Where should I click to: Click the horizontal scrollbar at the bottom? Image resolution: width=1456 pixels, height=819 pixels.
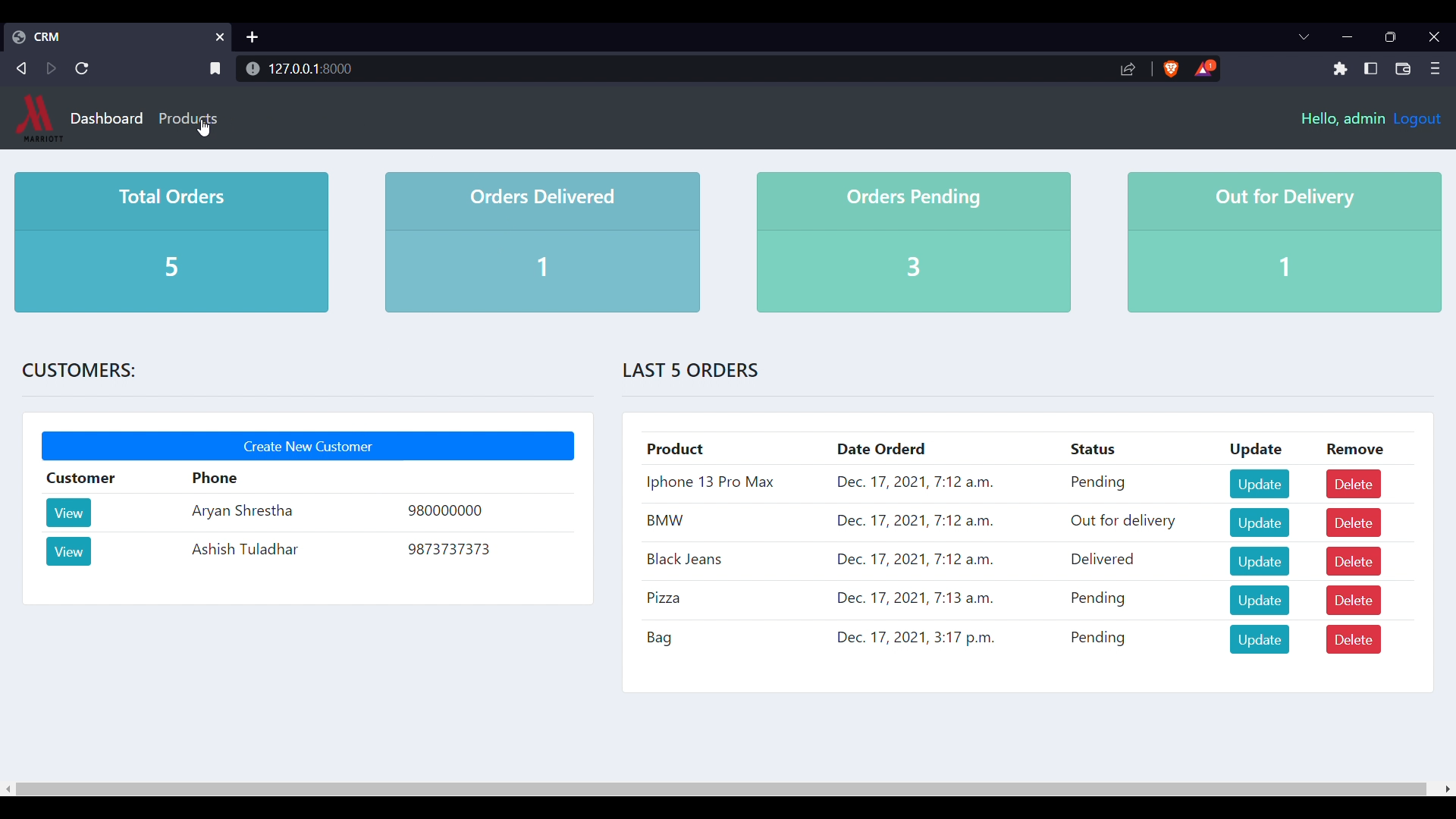tap(720, 790)
